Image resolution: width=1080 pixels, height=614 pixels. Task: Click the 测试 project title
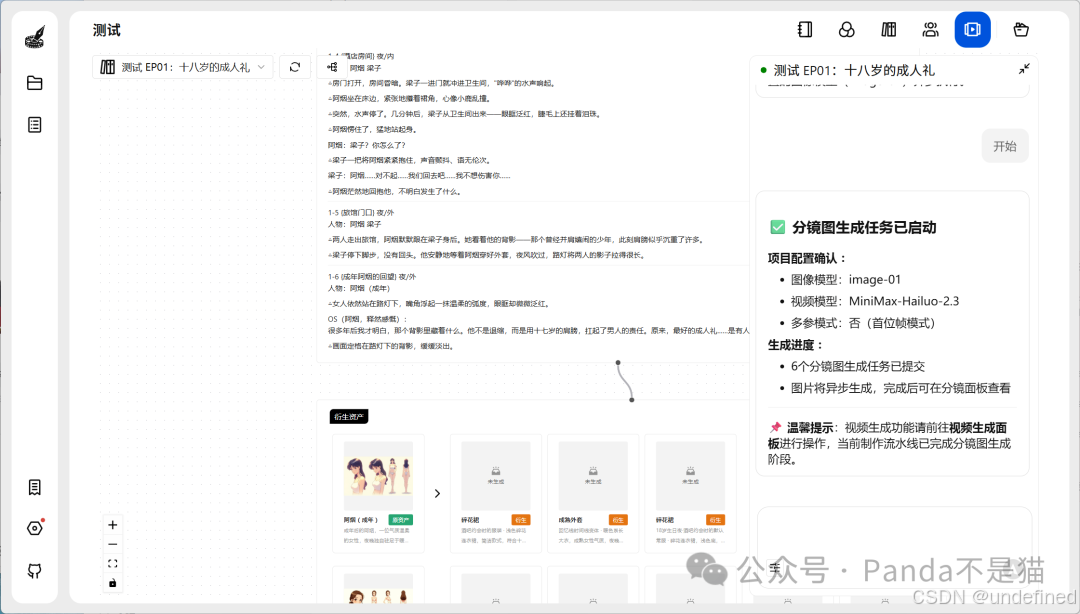[107, 30]
